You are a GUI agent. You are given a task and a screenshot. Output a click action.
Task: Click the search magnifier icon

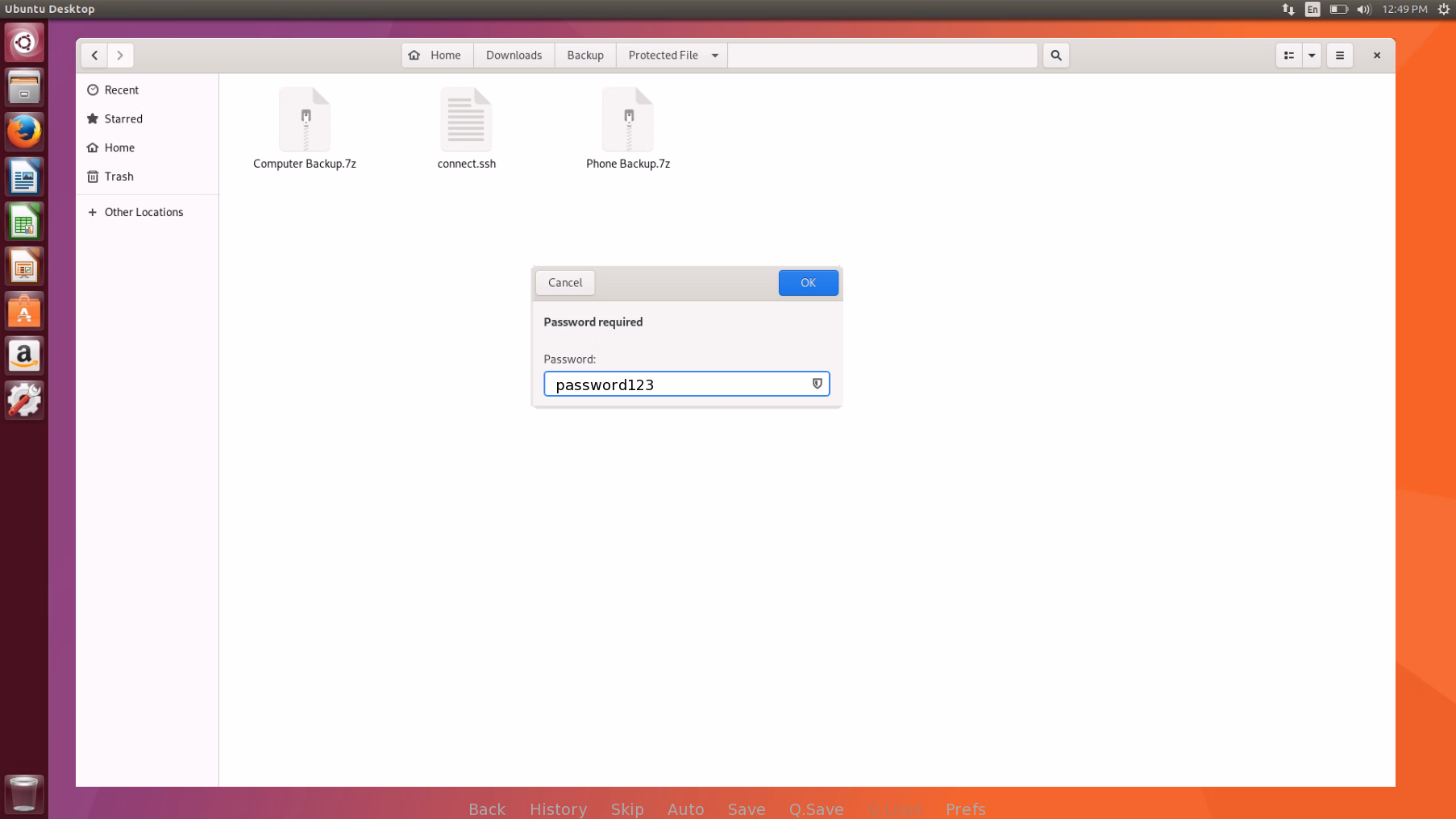tap(1055, 56)
